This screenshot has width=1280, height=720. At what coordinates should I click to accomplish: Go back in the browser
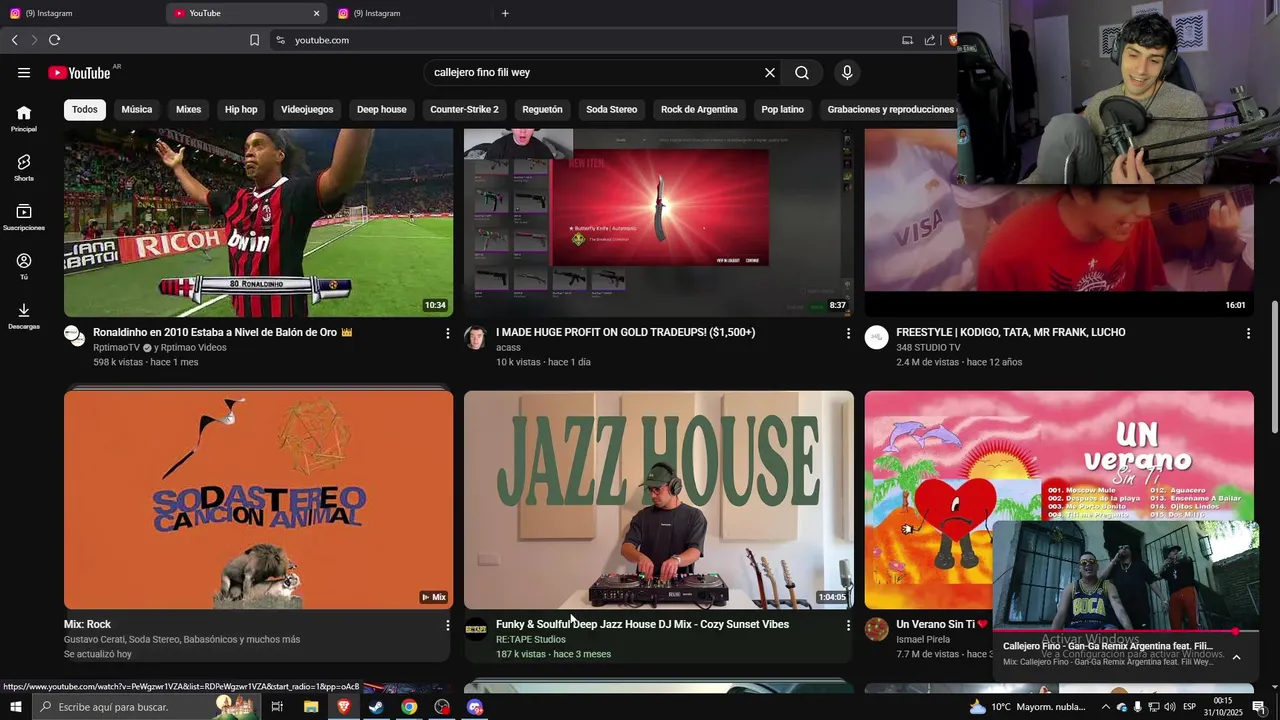coord(14,40)
